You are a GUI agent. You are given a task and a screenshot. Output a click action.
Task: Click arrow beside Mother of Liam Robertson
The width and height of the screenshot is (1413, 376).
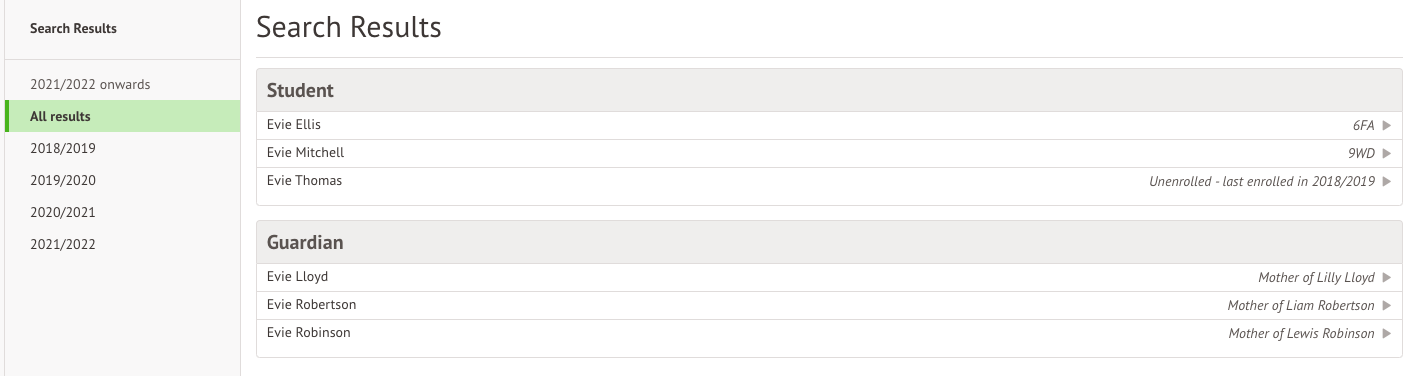coord(1387,305)
